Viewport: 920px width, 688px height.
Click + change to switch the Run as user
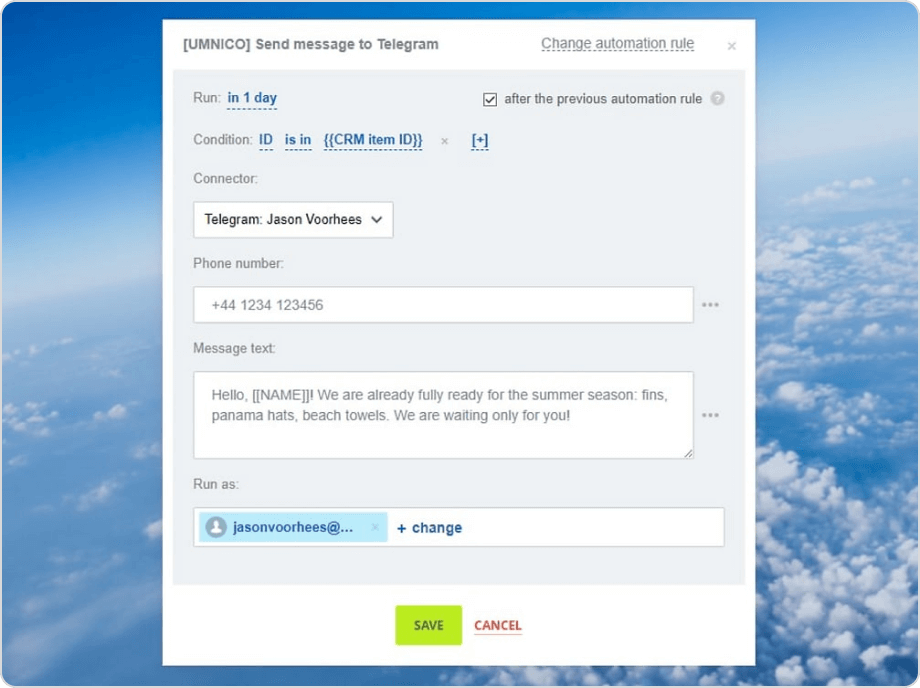pyautogui.click(x=429, y=527)
